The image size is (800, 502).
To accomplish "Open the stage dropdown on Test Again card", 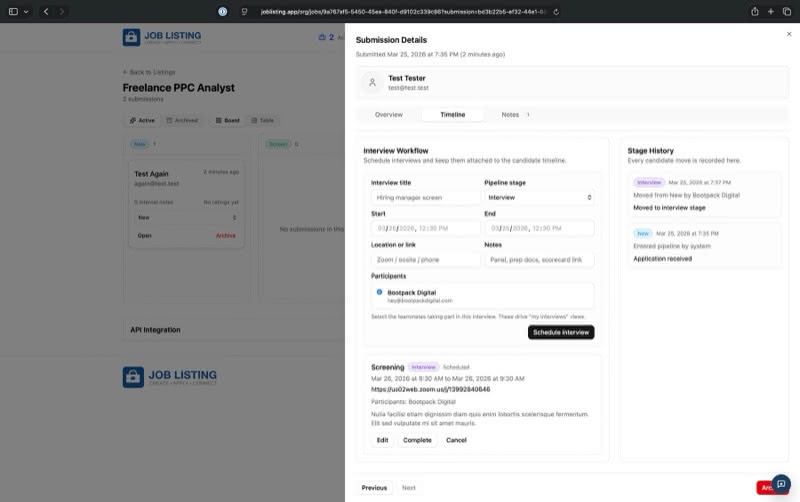I will (x=187, y=217).
